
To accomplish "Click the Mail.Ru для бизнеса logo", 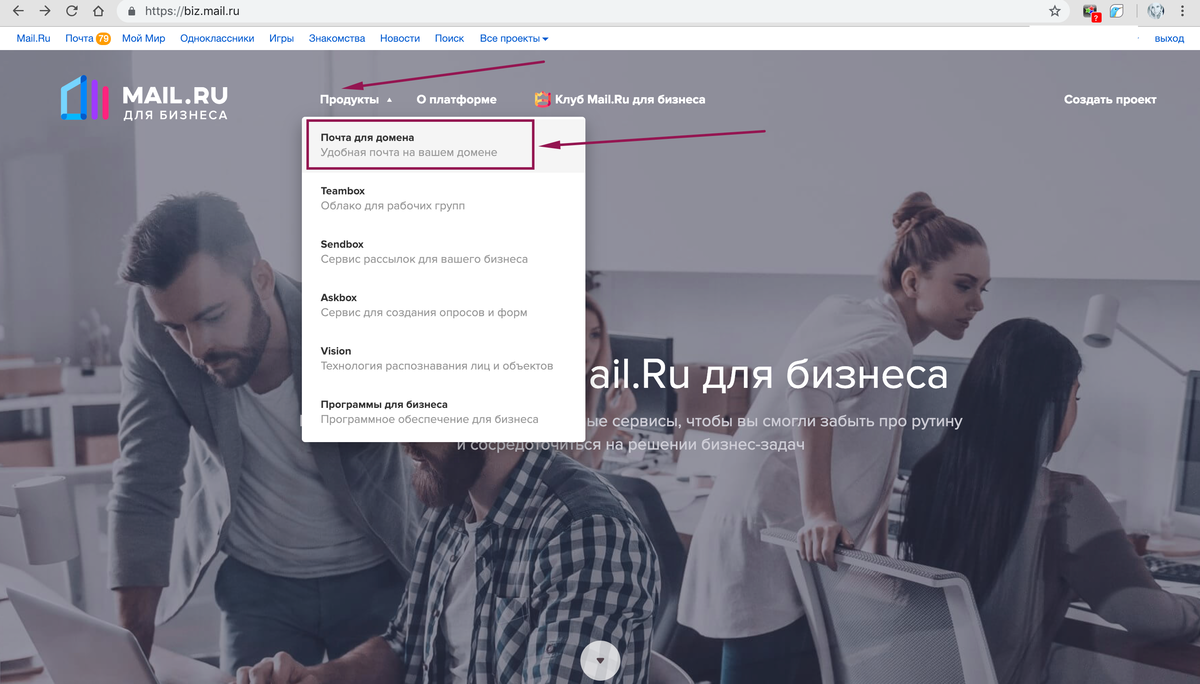I will click(x=144, y=100).
